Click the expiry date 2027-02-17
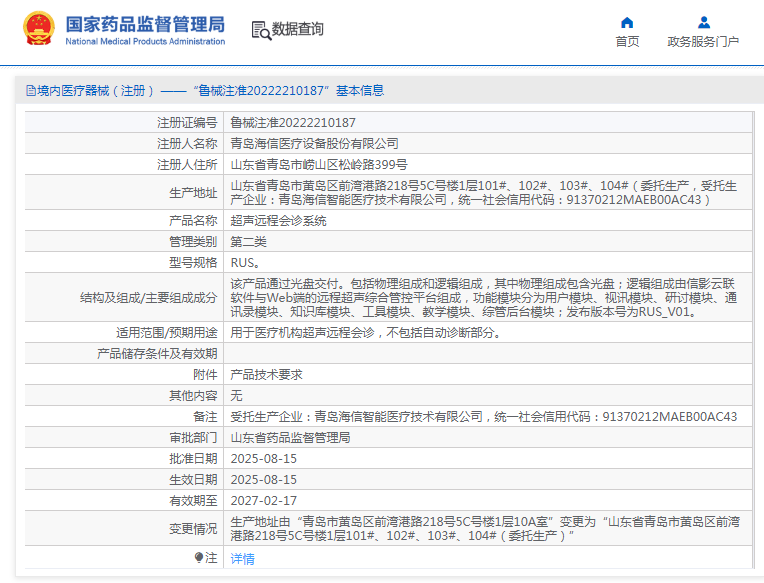 coord(264,500)
